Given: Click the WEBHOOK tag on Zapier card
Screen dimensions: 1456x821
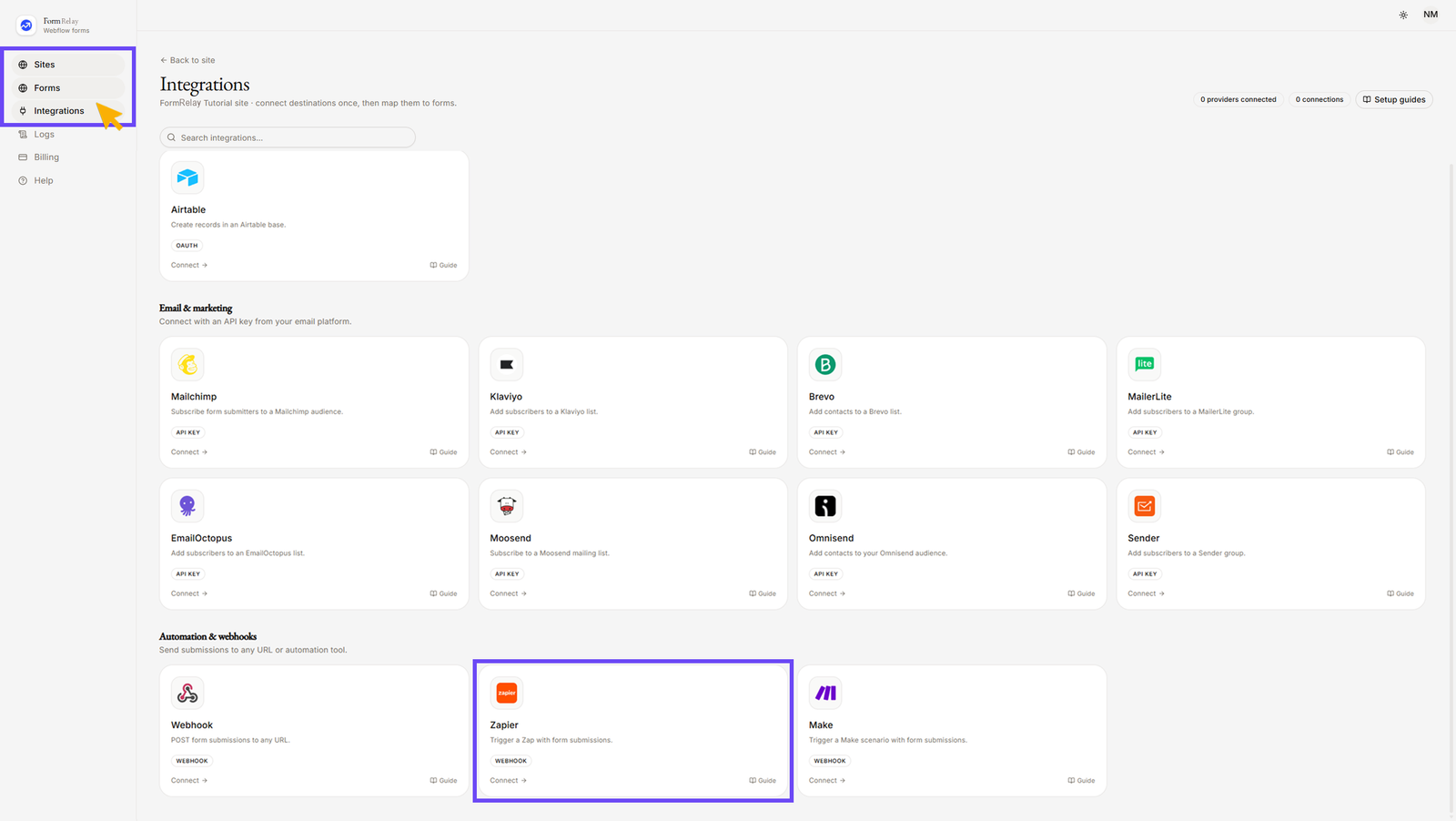Looking at the screenshot, I should pyautogui.click(x=511, y=761).
